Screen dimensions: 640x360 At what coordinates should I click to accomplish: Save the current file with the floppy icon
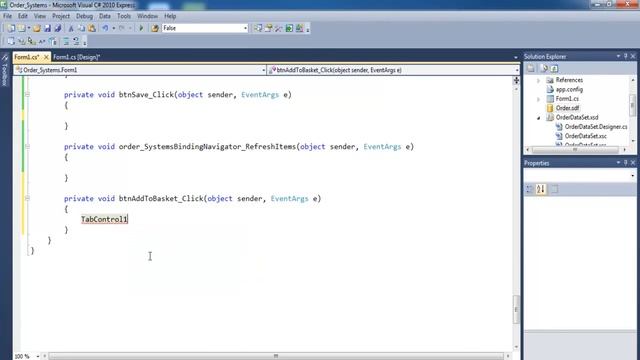click(x=47, y=28)
